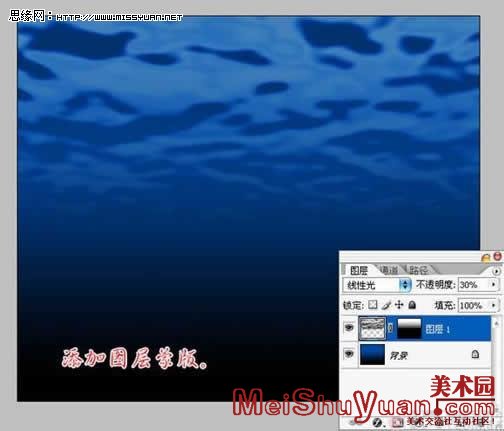Click the lock icon on the 背景 layer

[x=475, y=354]
